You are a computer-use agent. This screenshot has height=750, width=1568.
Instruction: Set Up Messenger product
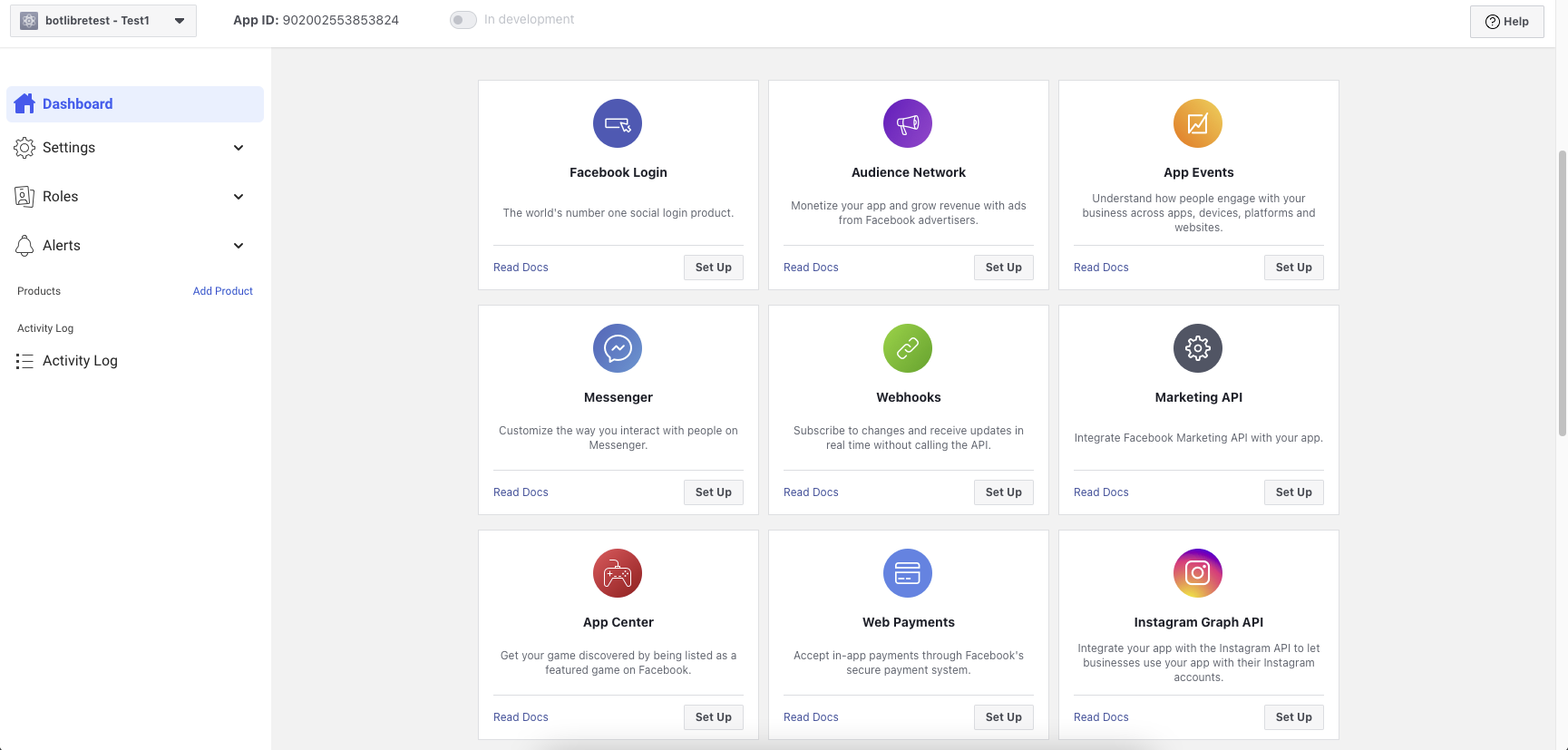(714, 492)
